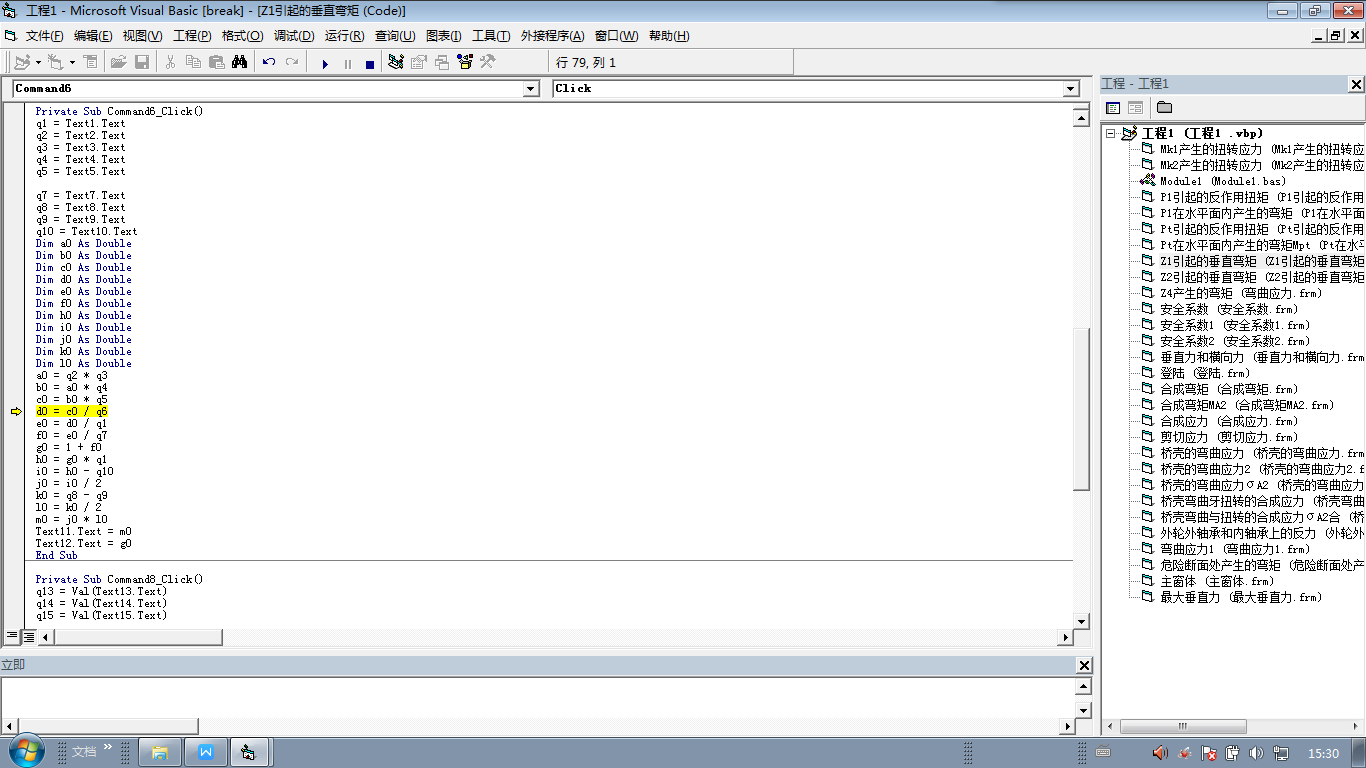This screenshot has width=1366, height=768.
Task: Select Z4产生的弯矩 form in project tree
Action: point(1241,293)
